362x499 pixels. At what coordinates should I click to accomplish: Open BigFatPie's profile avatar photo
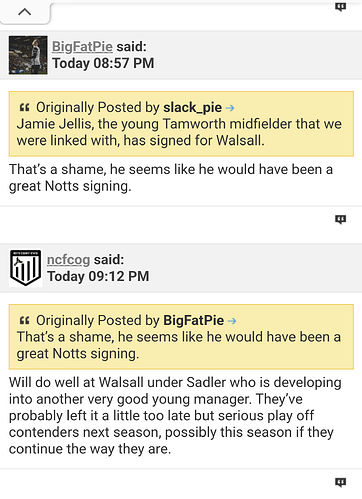tap(28, 55)
